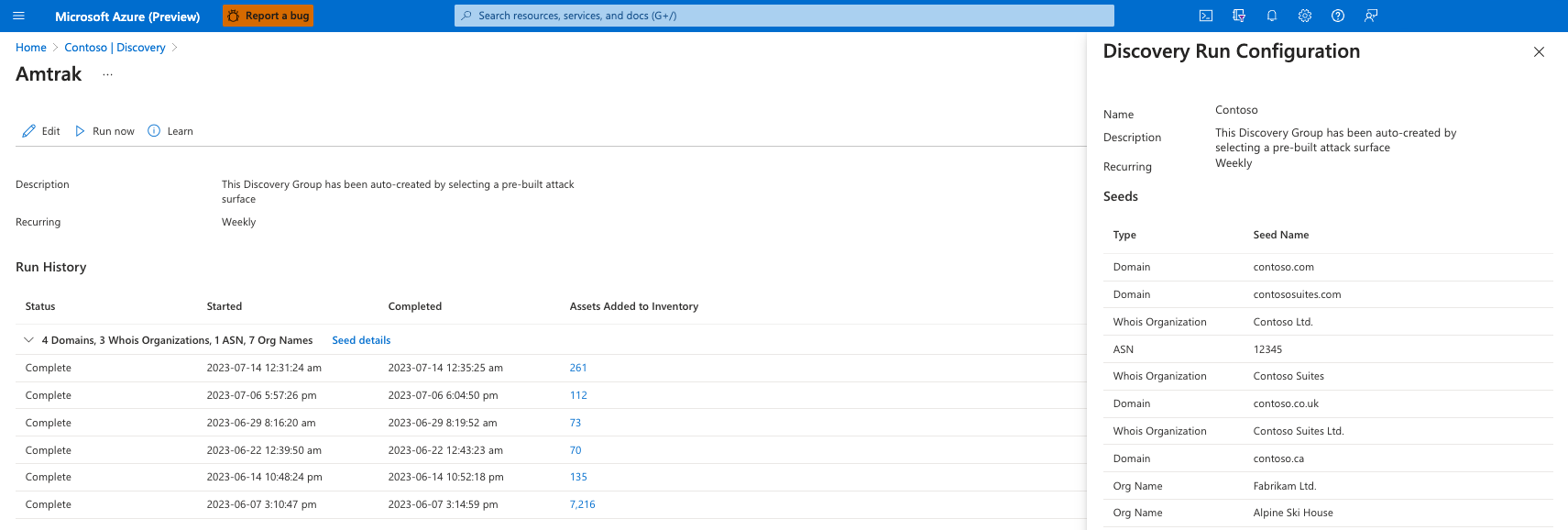
Task: Close the Discovery Run Configuration panel
Action: 1539,52
